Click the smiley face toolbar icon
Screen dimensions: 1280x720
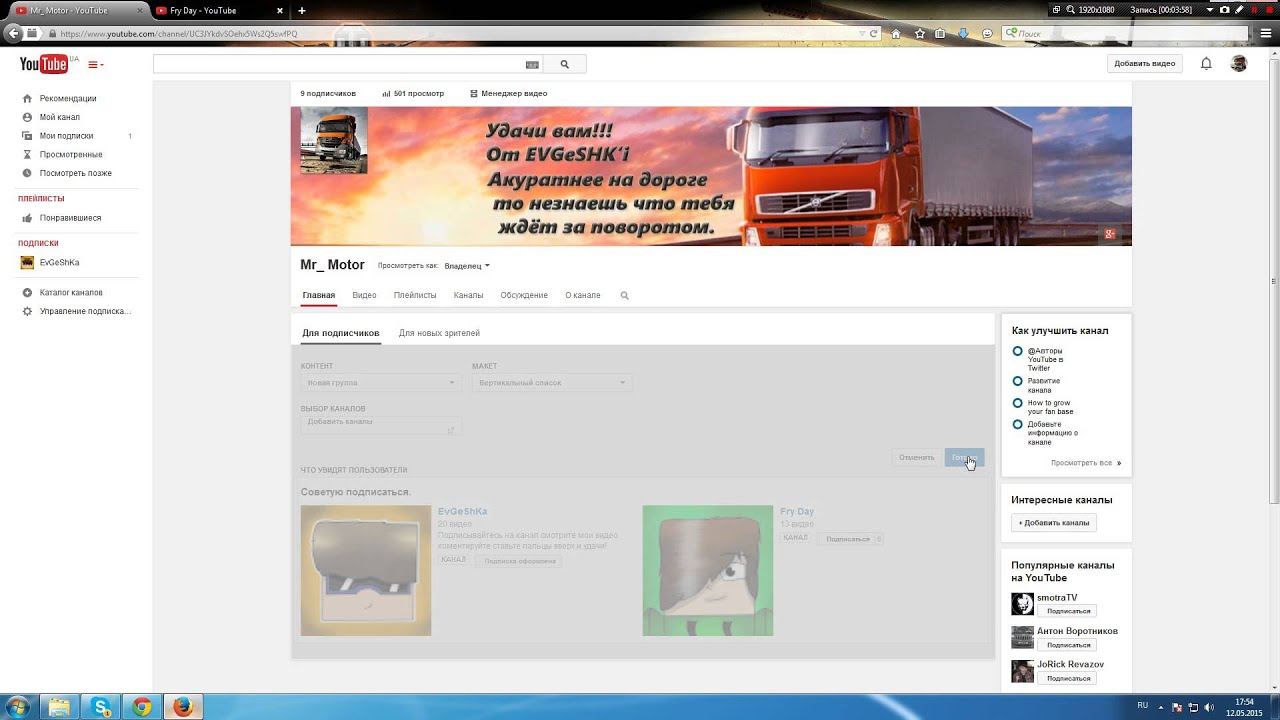tap(987, 33)
